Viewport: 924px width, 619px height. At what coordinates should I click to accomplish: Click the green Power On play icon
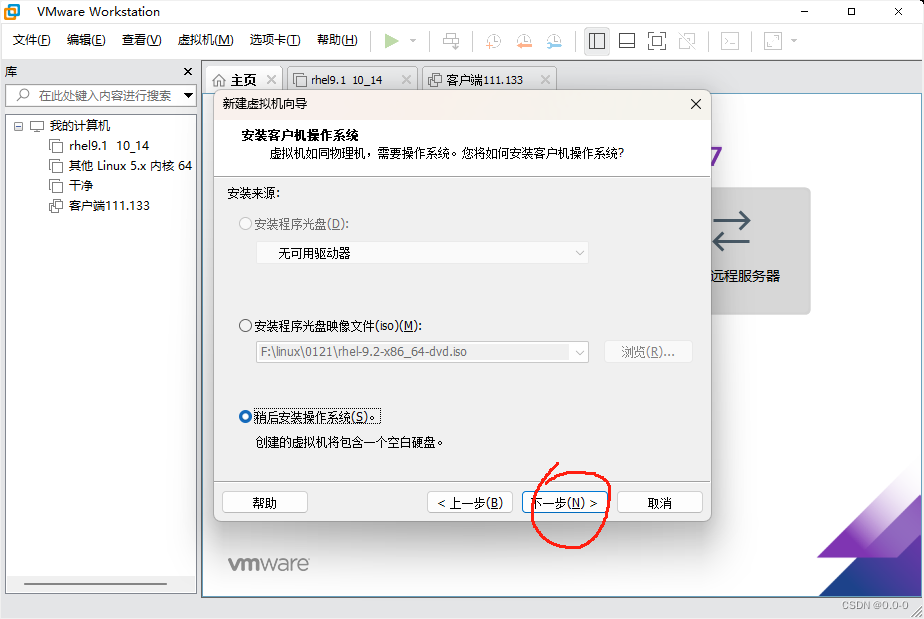click(391, 41)
